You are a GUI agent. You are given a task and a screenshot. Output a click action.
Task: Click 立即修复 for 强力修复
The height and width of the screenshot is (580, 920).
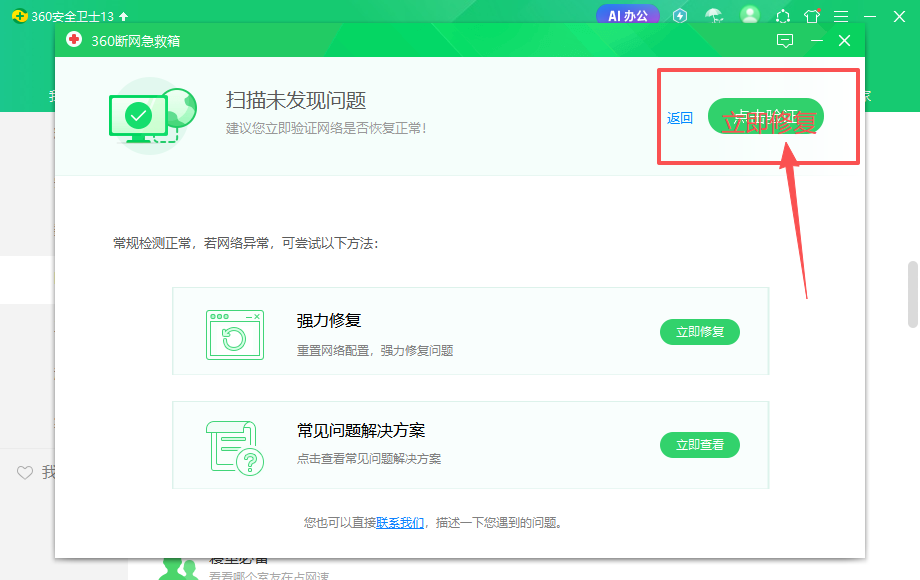(x=699, y=332)
